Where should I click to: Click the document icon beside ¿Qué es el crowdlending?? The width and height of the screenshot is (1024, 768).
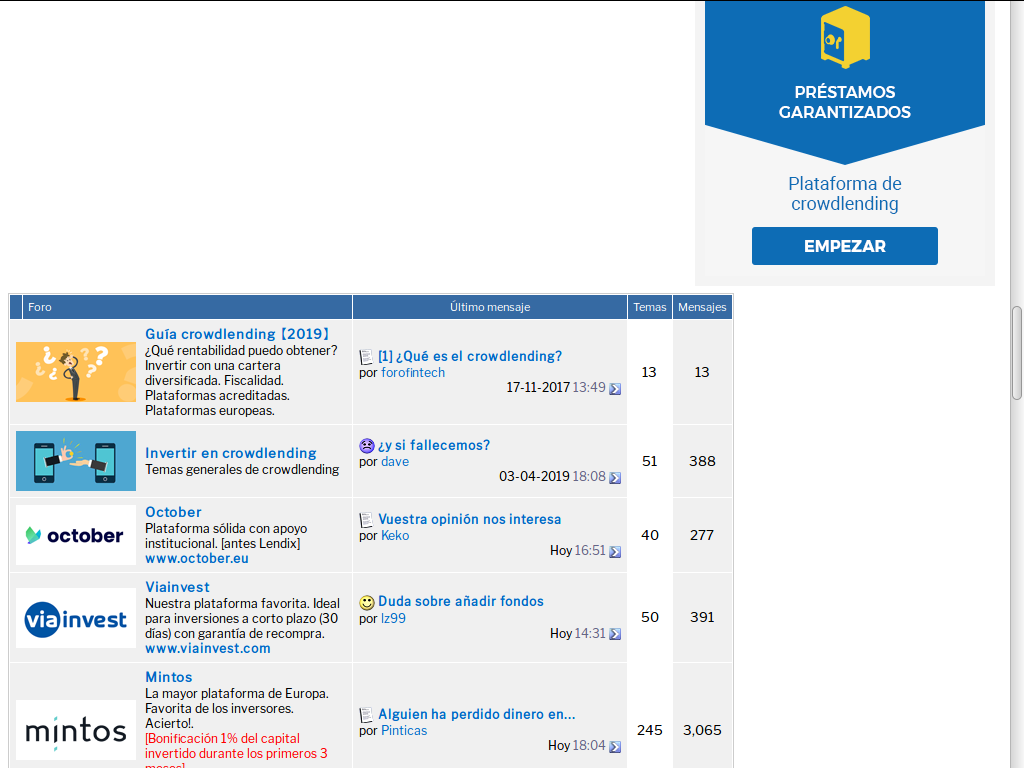coord(366,357)
